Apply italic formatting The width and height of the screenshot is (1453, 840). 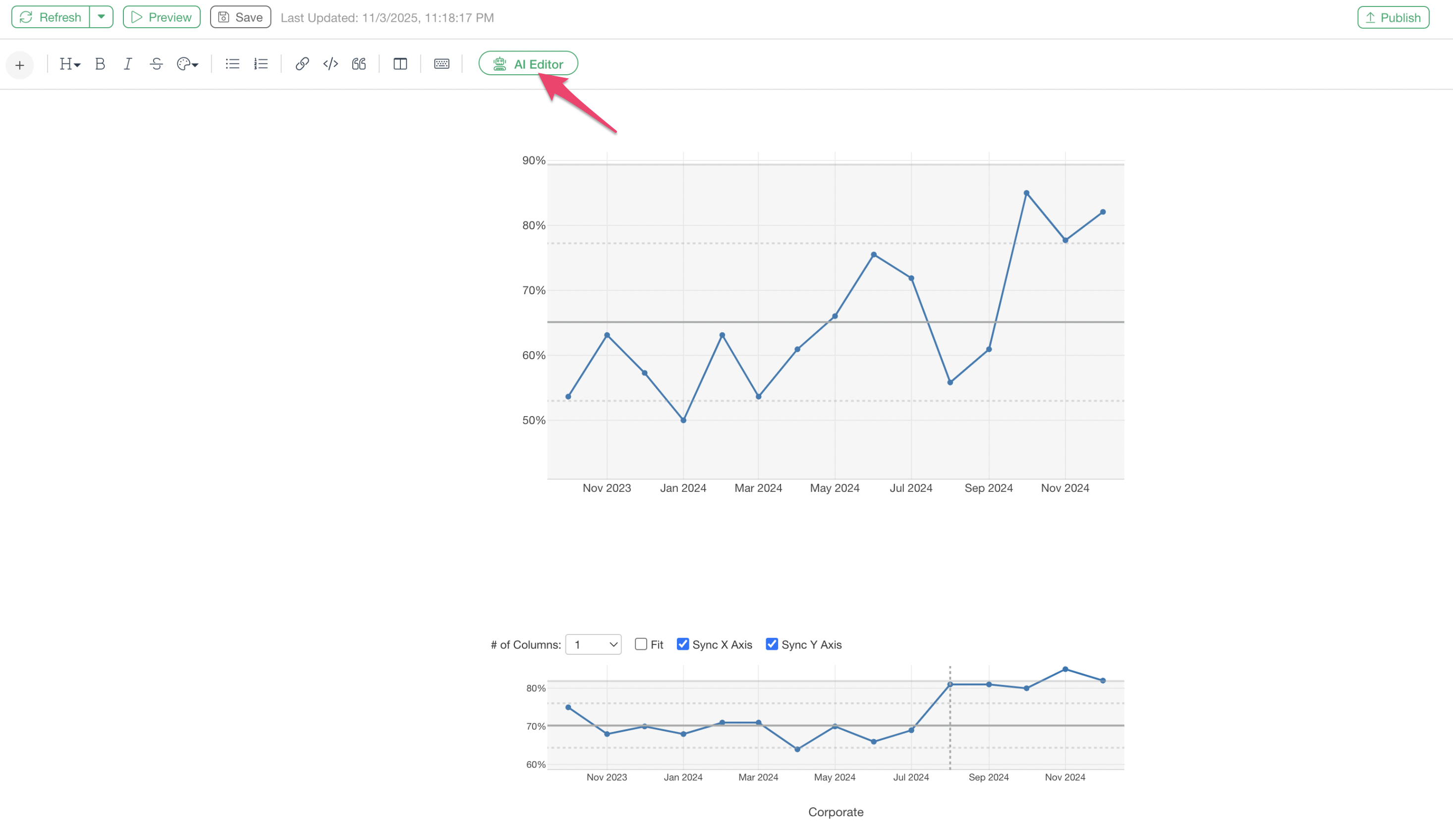coord(128,64)
